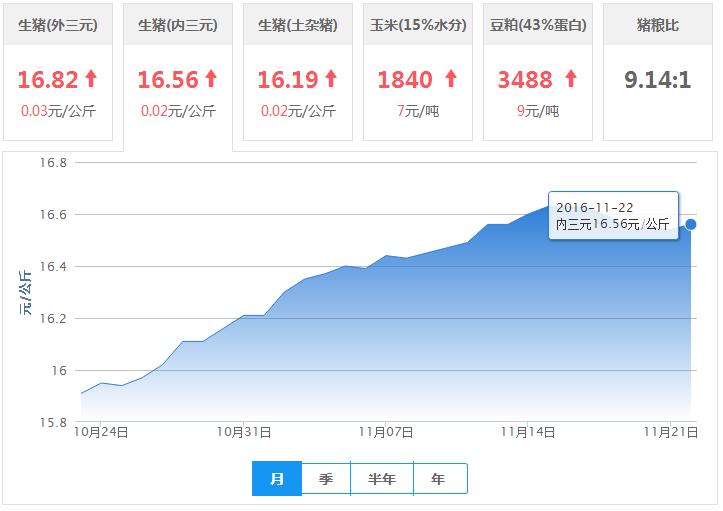Click the 16.4 y-axis label

coord(53,267)
